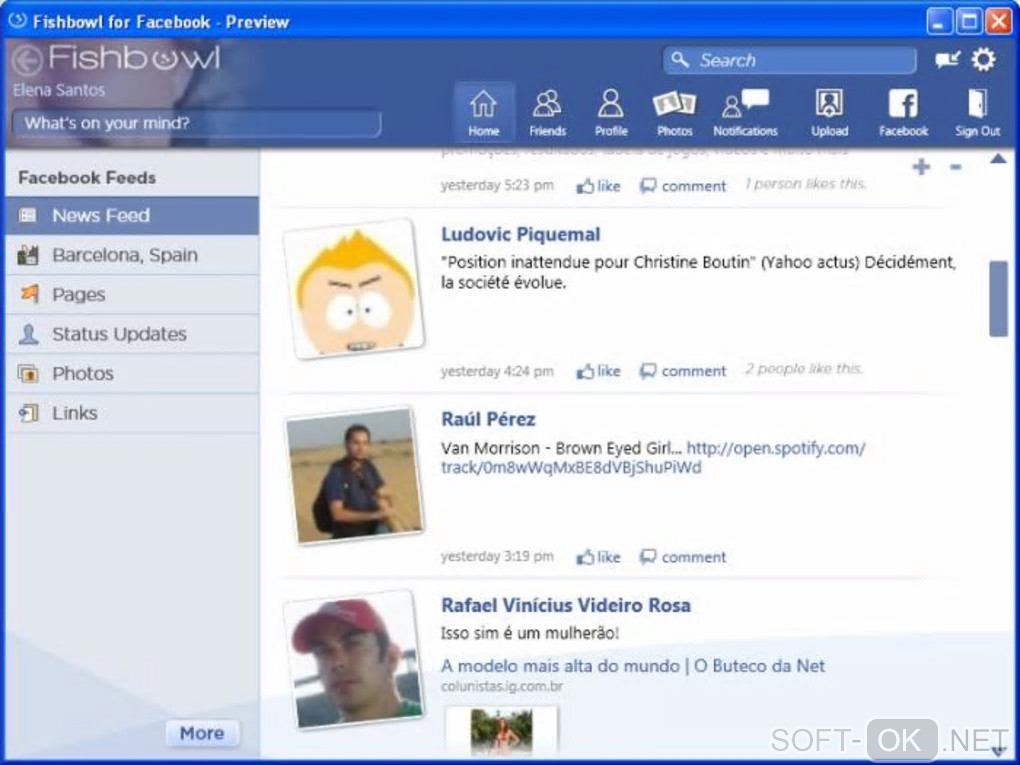The width and height of the screenshot is (1020, 765).
Task: Open Status Updates feed
Action: pos(132,334)
